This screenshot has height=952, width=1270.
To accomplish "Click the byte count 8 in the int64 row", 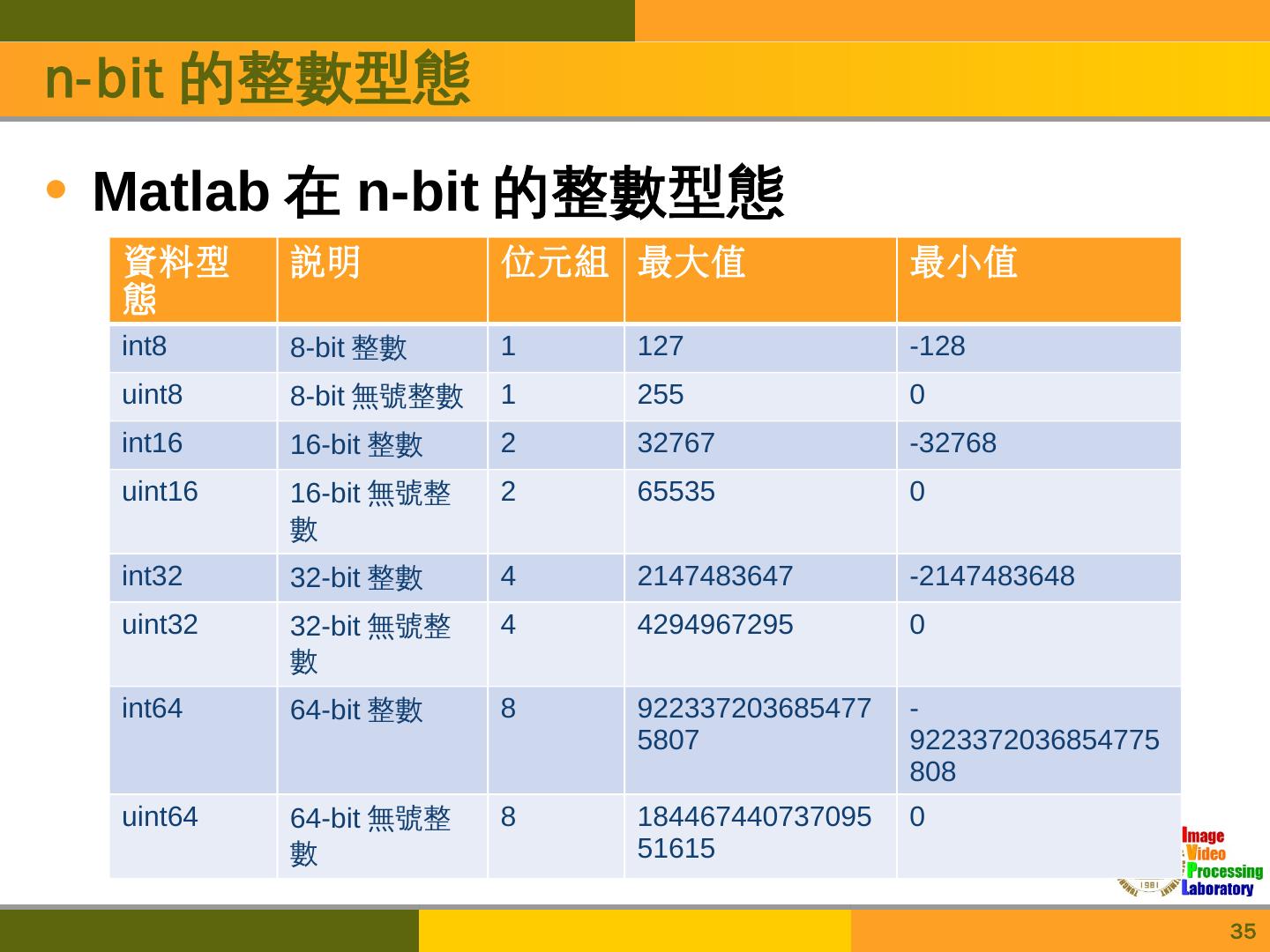I will click(x=508, y=709).
